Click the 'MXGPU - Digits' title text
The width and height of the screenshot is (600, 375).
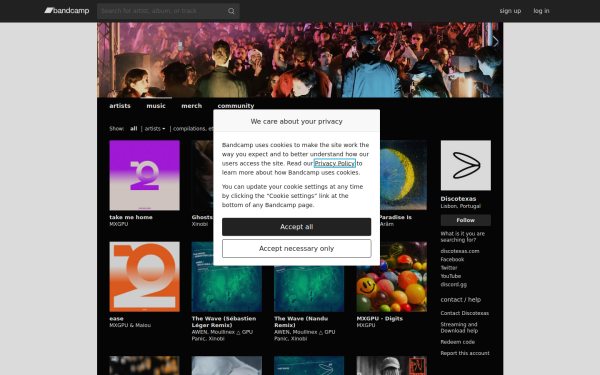coord(380,319)
